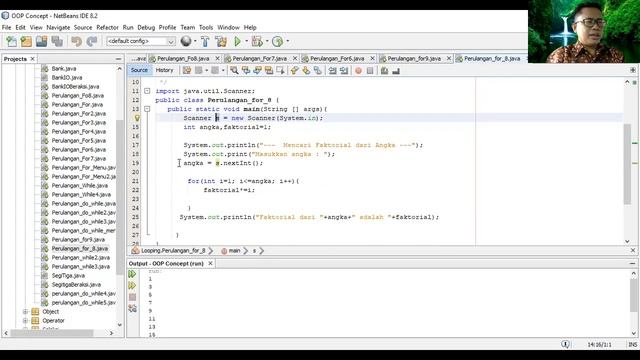Image resolution: width=640 pixels, height=360 pixels.
Task: Click the editor vertical scrollbar thumb
Action: [627, 163]
